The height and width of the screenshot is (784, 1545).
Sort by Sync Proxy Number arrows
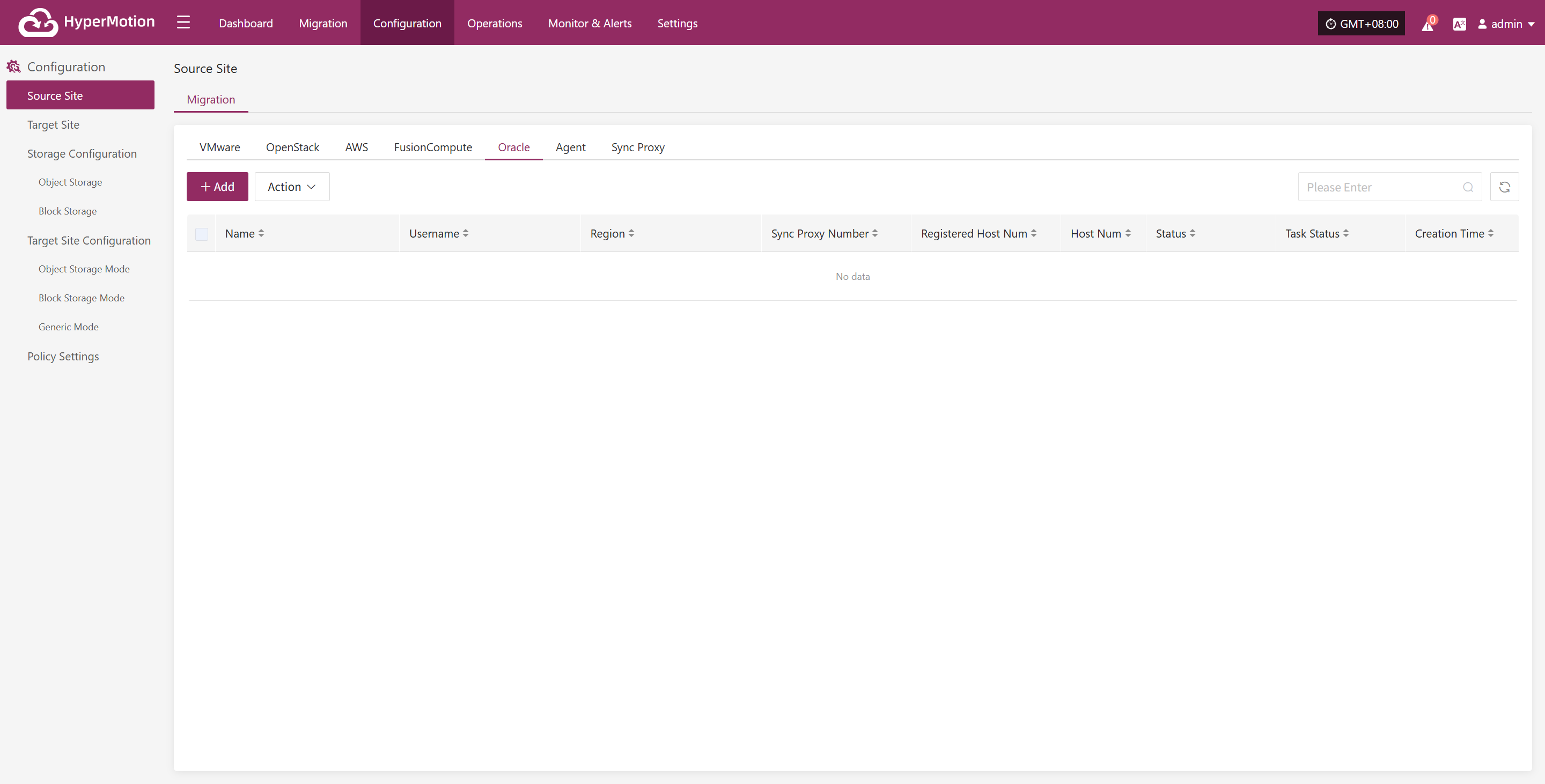coord(874,233)
